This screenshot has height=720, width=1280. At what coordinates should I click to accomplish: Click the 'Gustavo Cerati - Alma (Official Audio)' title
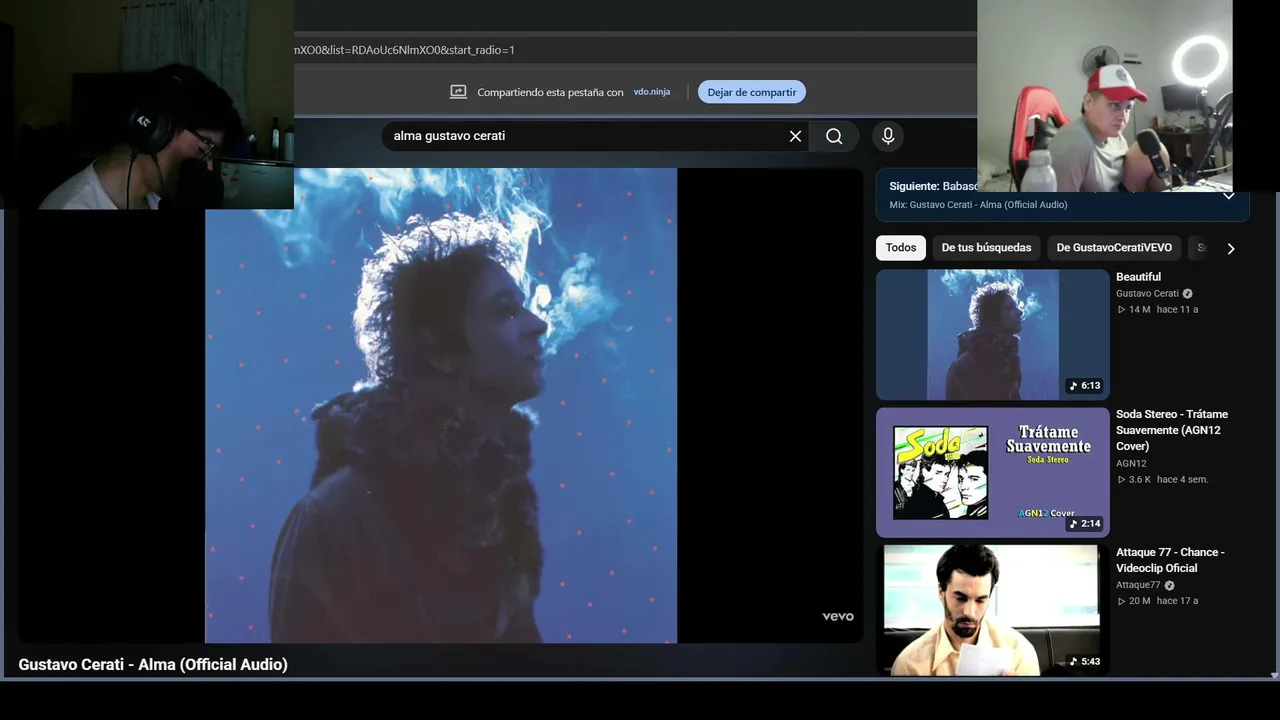click(x=153, y=664)
